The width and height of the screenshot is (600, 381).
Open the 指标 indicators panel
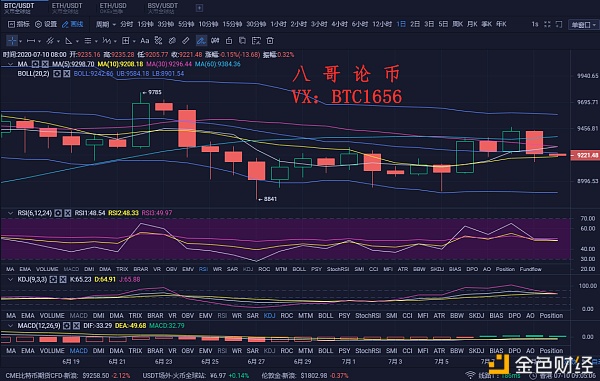[x=19, y=24]
